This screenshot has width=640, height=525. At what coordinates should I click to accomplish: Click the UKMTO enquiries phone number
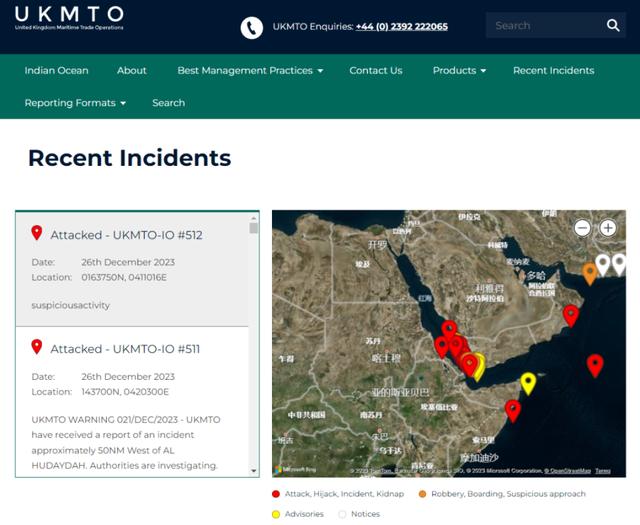(x=402, y=27)
